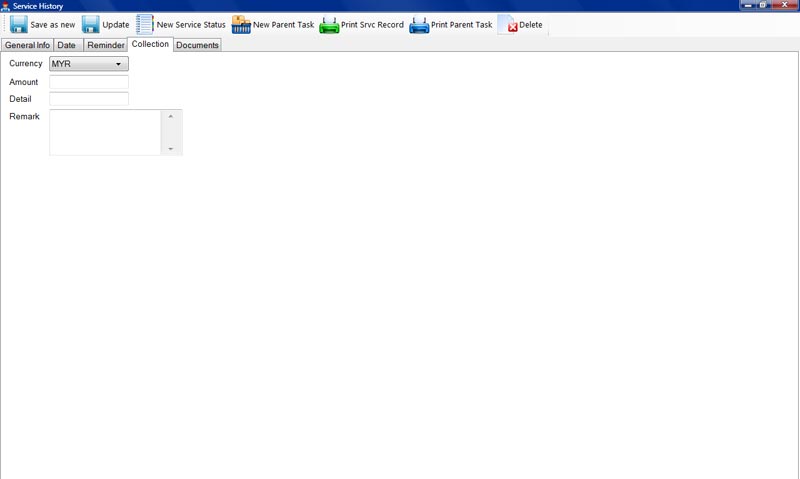This screenshot has width=800, height=479.
Task: Open the Reminder tab
Action: [106, 45]
